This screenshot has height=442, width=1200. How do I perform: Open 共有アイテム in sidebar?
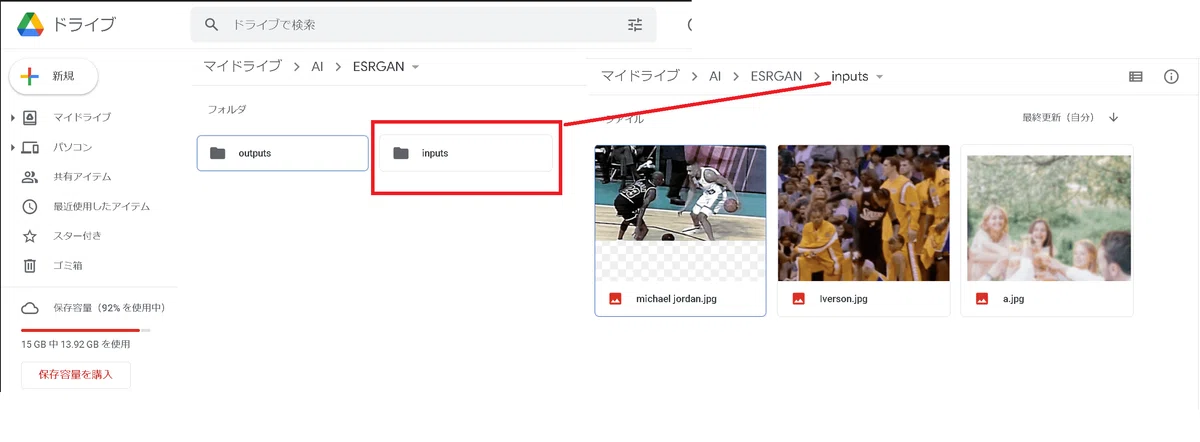(x=82, y=177)
